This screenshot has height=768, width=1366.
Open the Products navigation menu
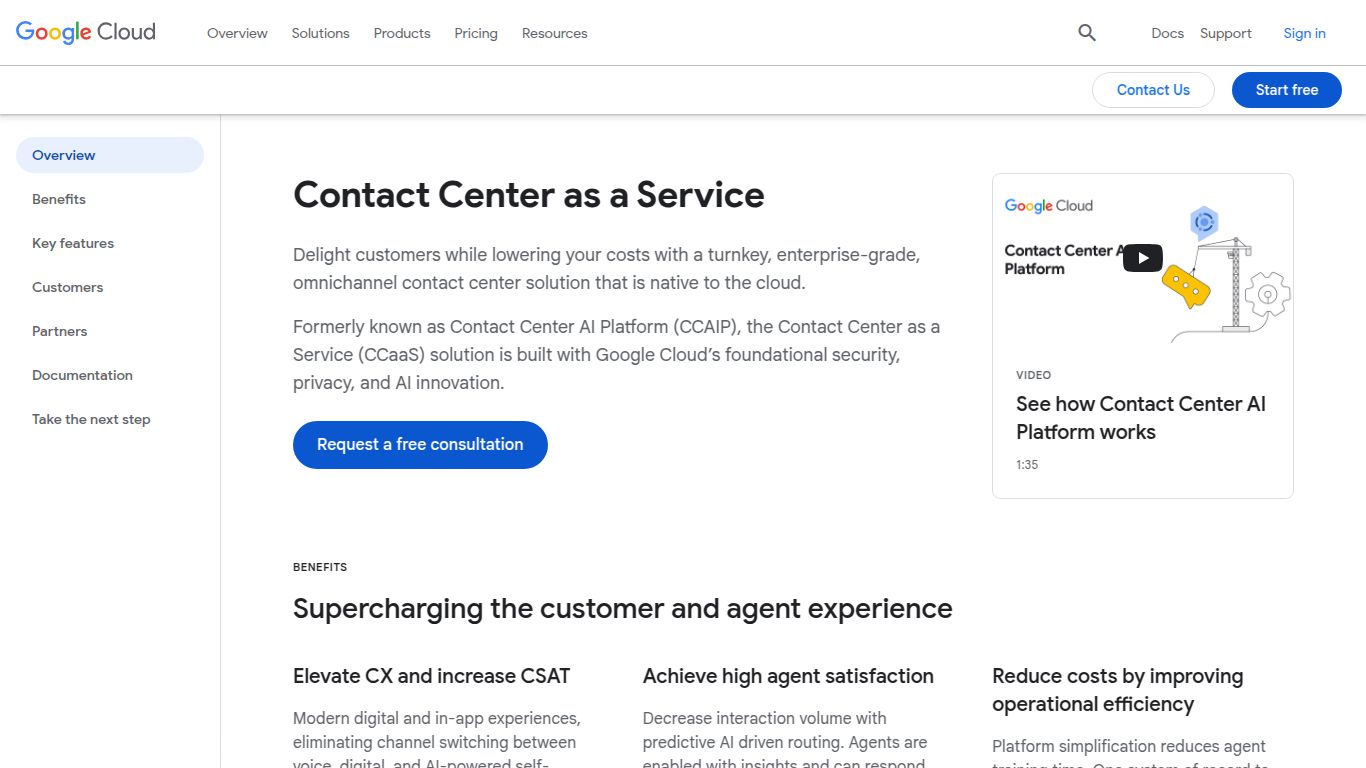tap(402, 33)
